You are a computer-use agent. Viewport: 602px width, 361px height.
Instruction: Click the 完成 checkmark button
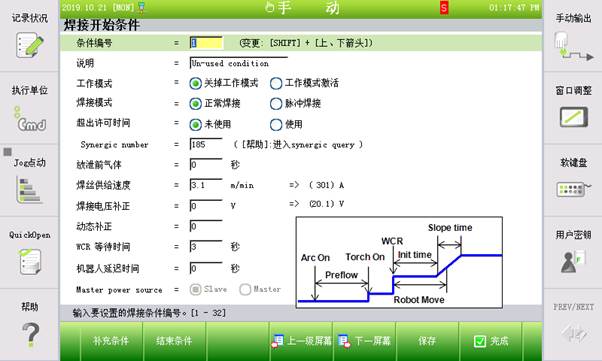(491, 341)
